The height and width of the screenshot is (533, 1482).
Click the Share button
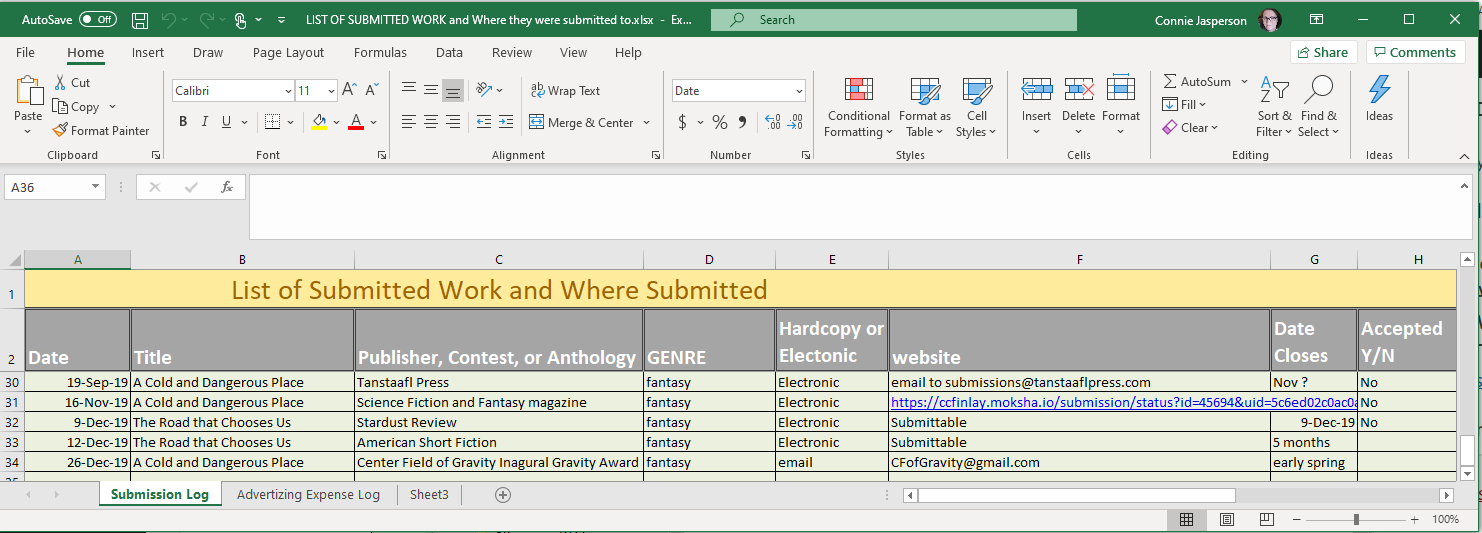pos(1322,52)
